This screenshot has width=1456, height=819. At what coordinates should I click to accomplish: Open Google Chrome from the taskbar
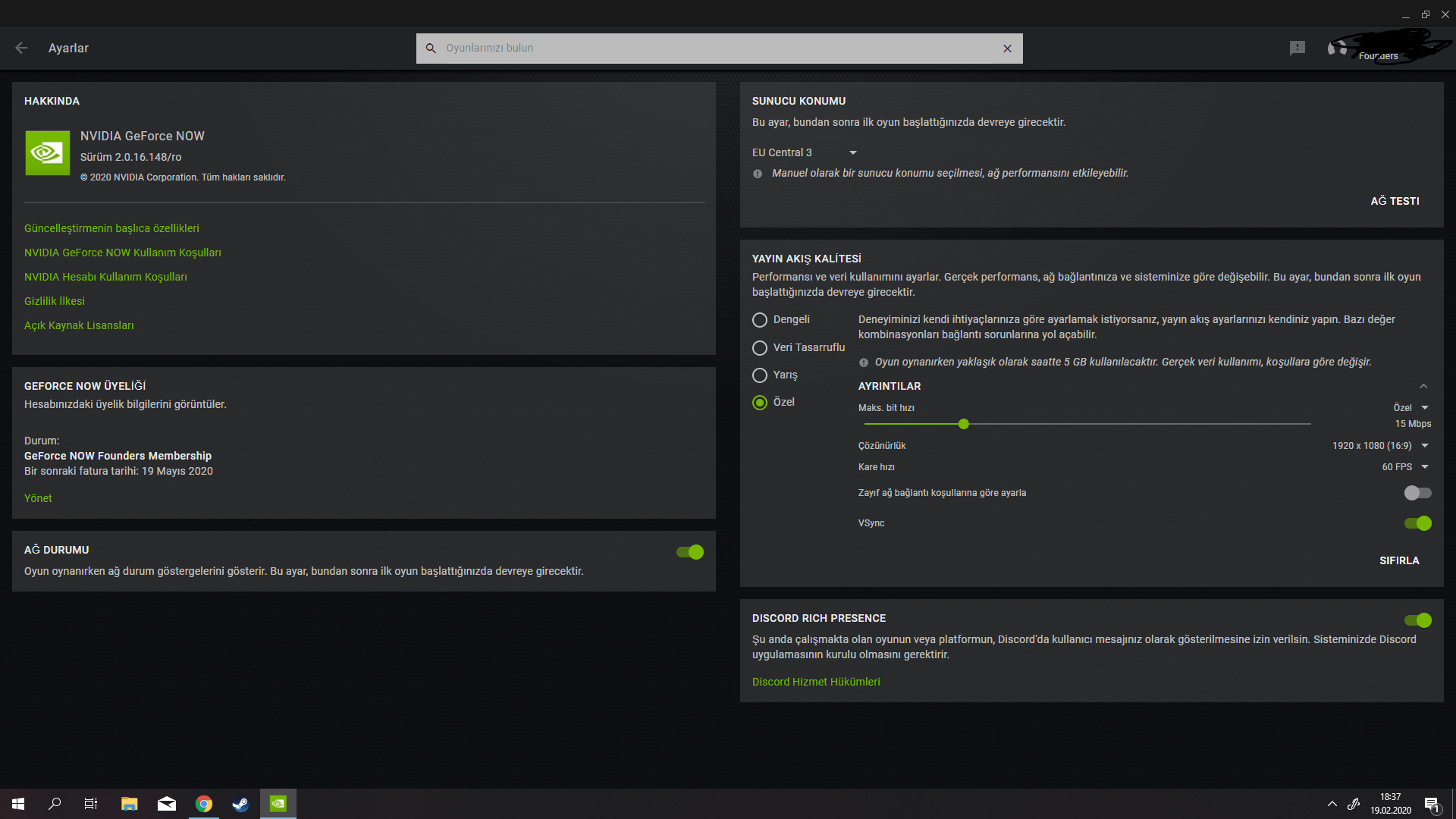[x=203, y=804]
